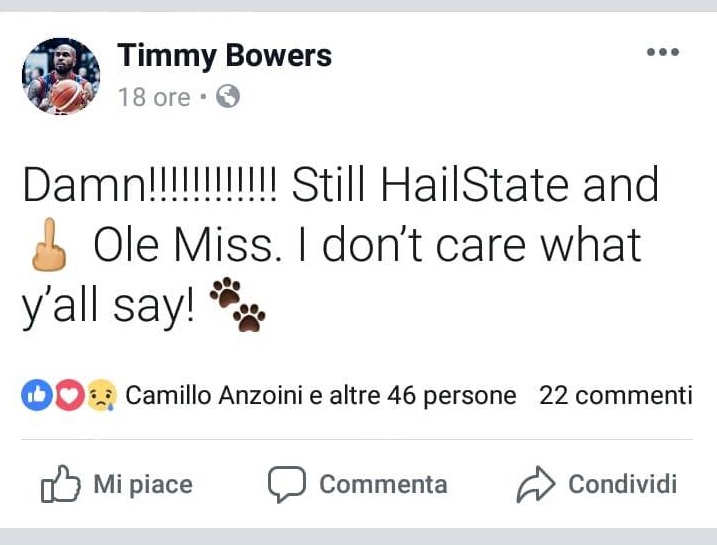717x545 pixels.
Task: Open the three-dots post options menu
Action: point(662,53)
